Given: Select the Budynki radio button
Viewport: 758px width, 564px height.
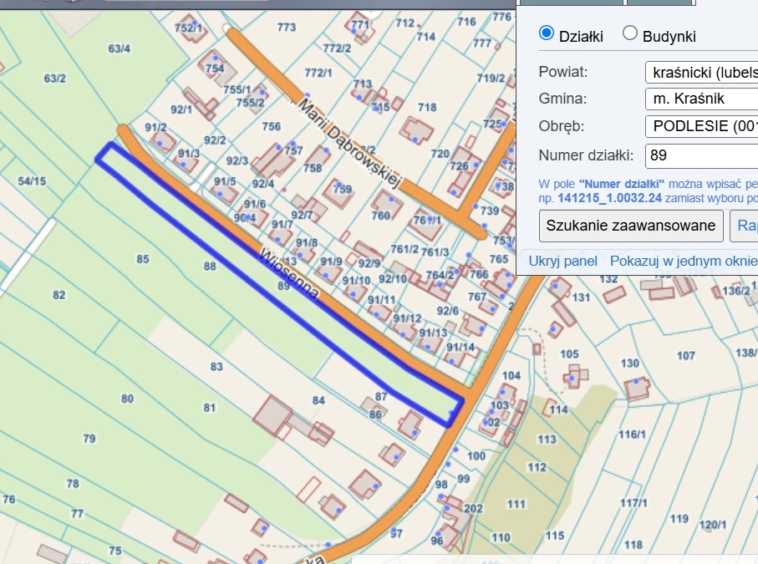Looking at the screenshot, I should 630,33.
